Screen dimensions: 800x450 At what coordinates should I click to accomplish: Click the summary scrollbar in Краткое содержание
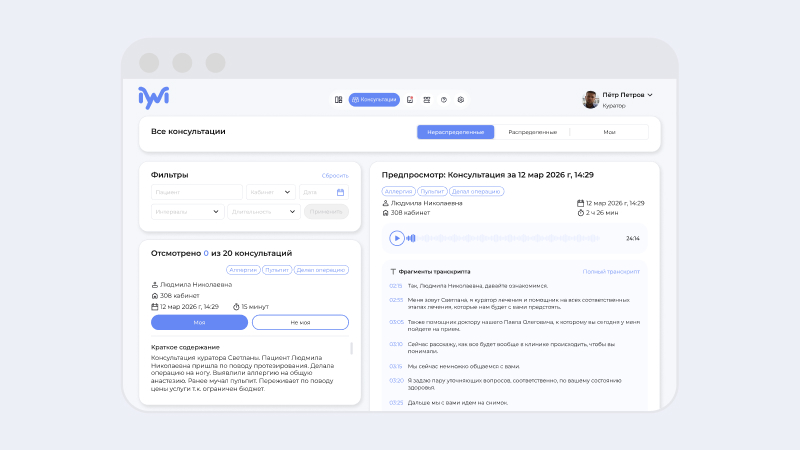click(351, 348)
